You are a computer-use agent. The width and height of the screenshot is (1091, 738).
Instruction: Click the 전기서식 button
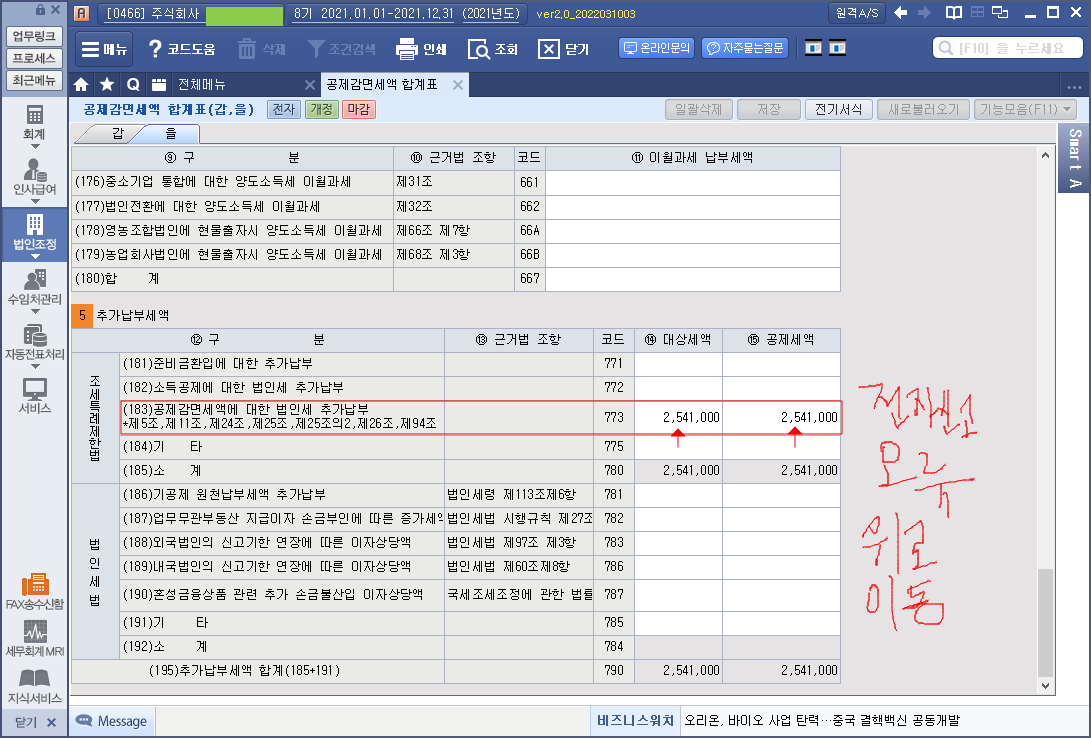point(838,109)
